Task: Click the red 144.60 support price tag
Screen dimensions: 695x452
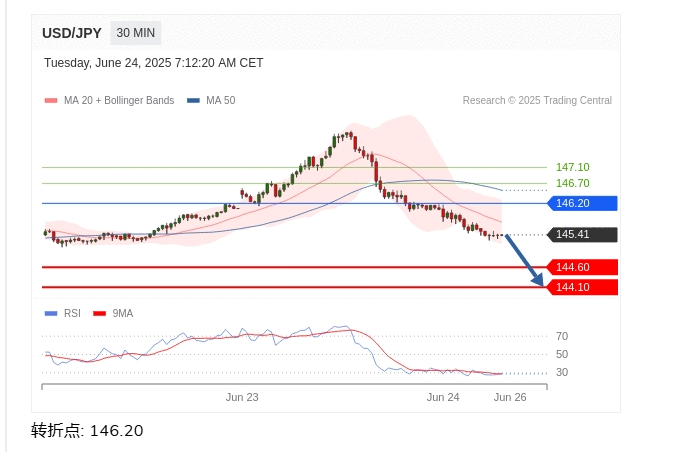Action: point(582,267)
